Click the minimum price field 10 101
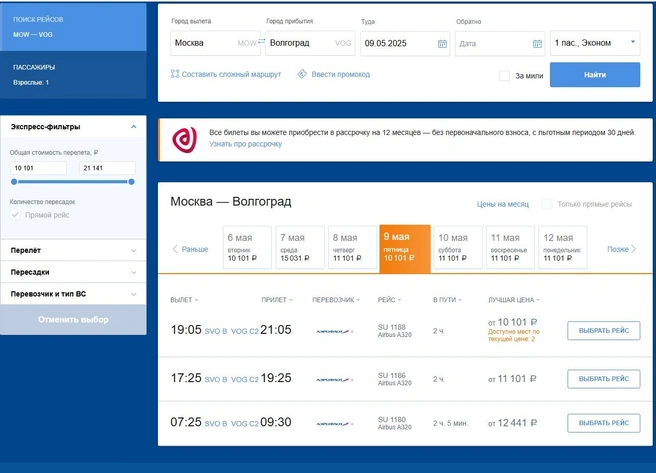 click(38, 168)
